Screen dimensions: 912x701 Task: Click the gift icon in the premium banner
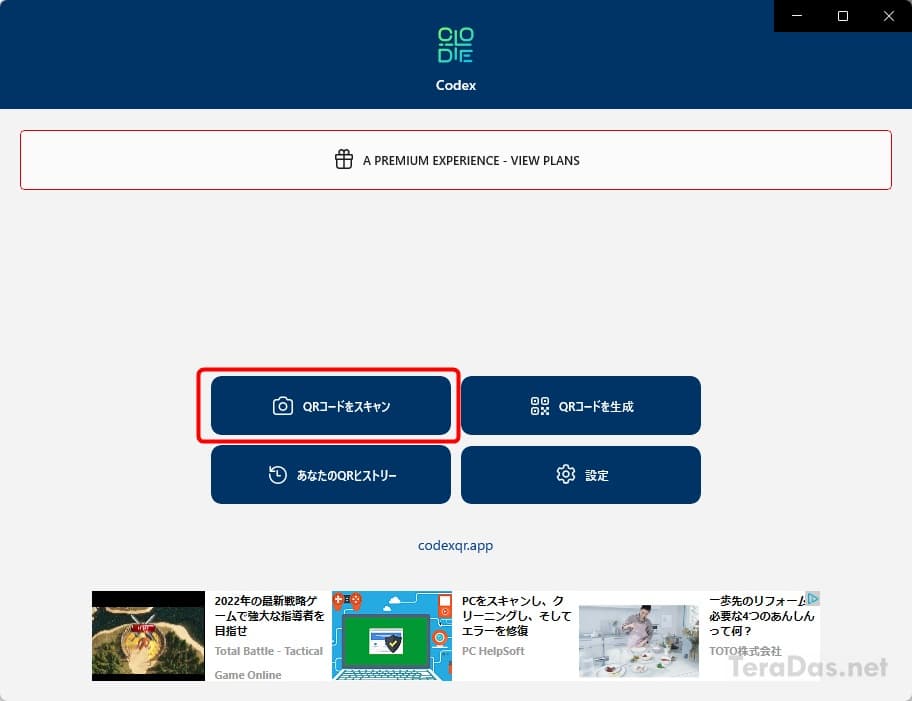(344, 160)
